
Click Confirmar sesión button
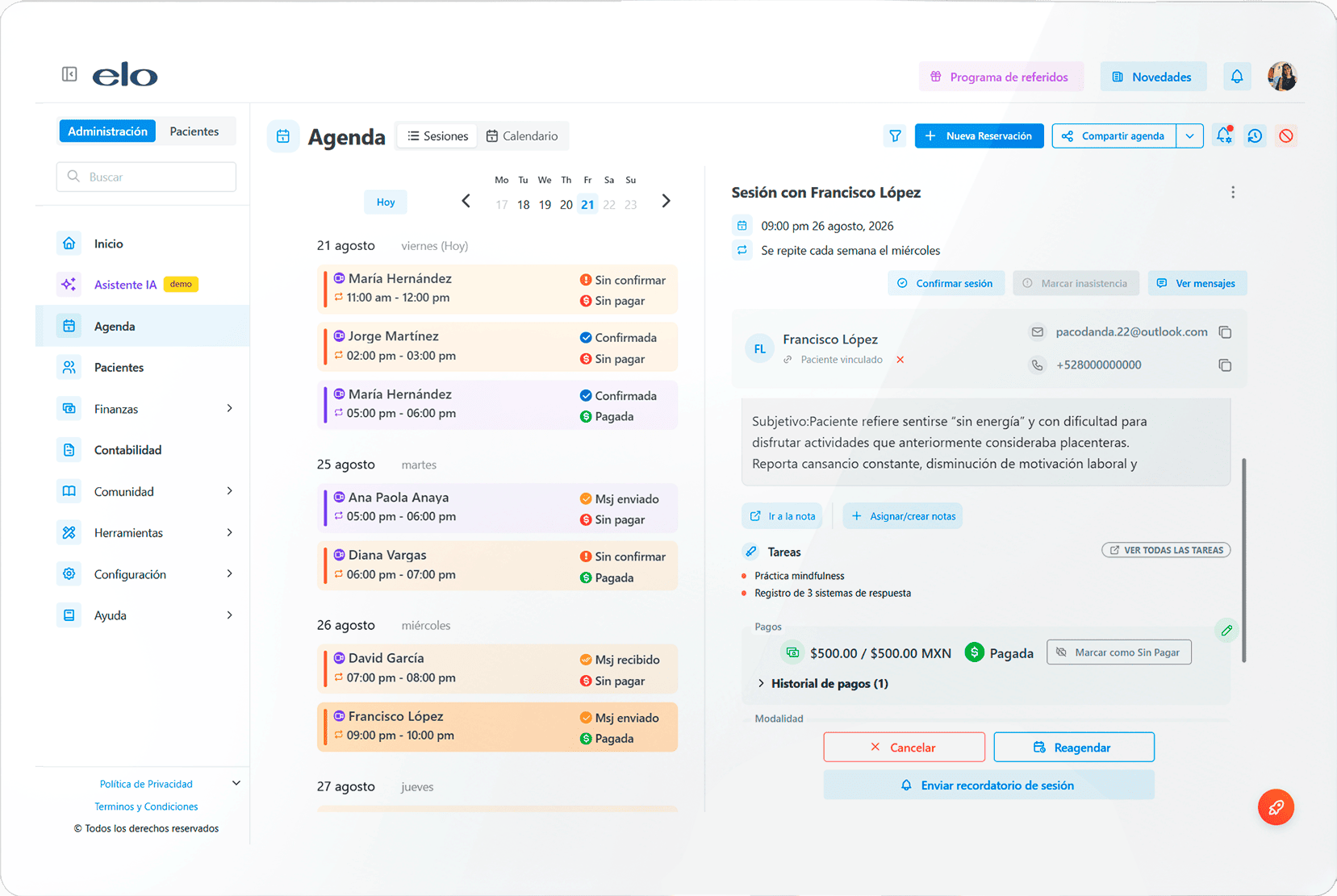pos(946,283)
